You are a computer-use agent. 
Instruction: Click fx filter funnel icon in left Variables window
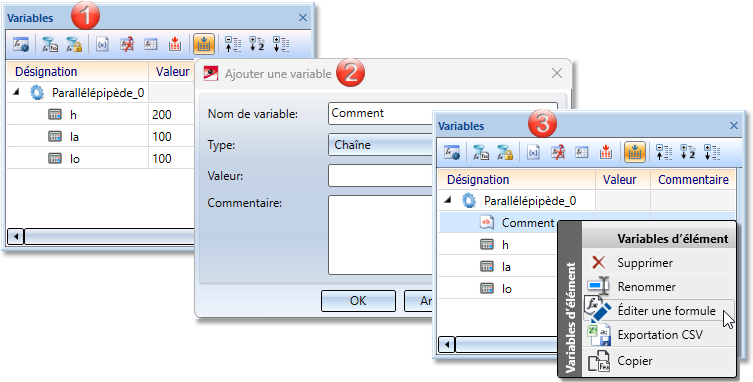coord(50,44)
